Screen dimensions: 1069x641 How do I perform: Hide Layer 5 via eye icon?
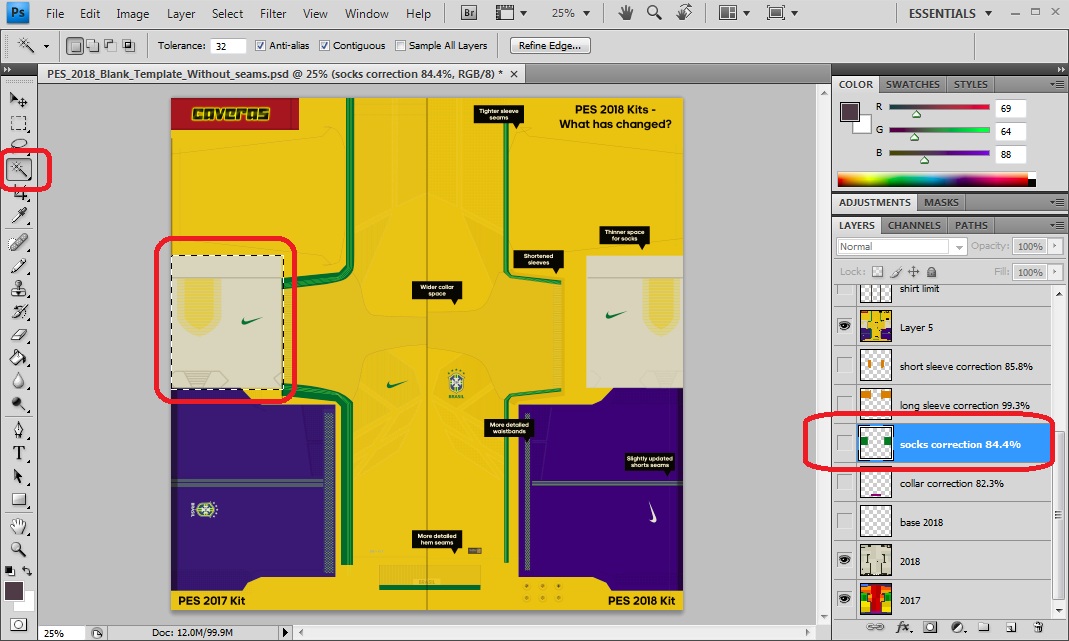845,326
